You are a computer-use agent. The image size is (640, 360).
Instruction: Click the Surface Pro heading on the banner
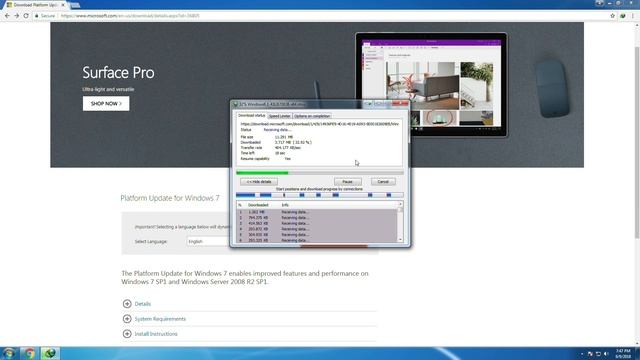118,73
